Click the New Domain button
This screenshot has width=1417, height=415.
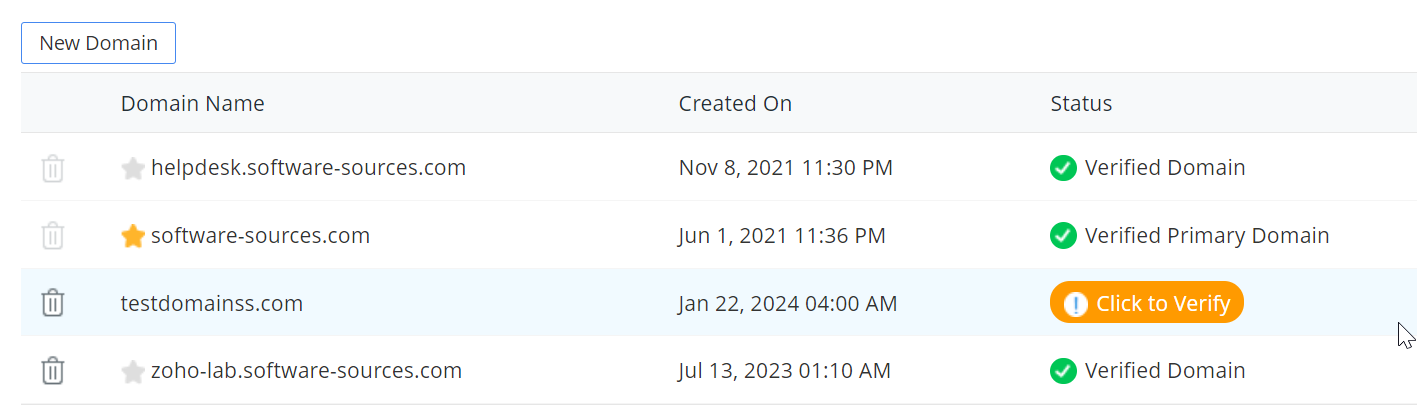coord(98,44)
